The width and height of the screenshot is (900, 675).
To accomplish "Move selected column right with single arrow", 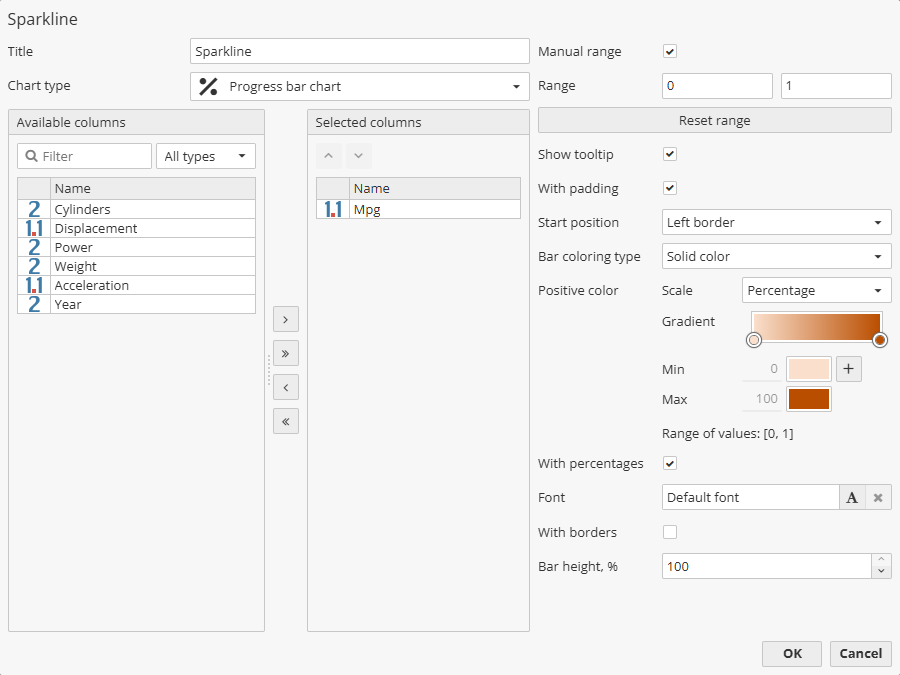I will click(x=286, y=320).
